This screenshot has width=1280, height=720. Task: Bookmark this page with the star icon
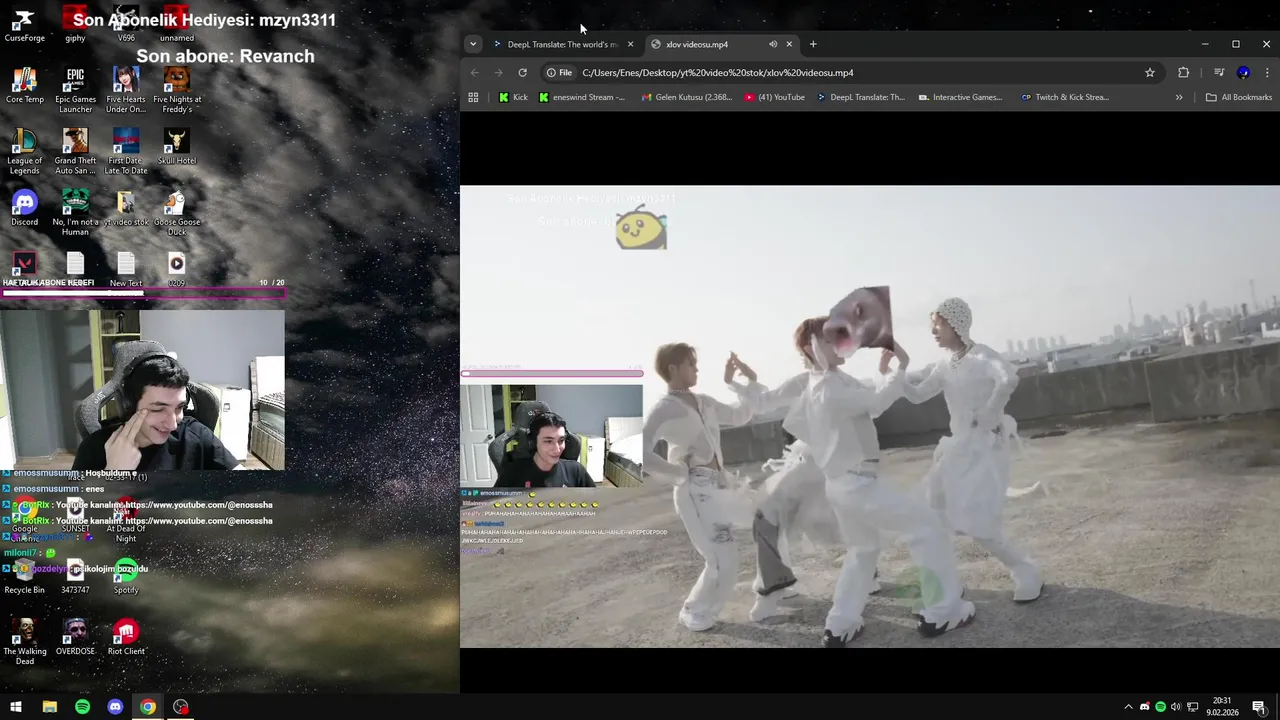pos(1150,72)
